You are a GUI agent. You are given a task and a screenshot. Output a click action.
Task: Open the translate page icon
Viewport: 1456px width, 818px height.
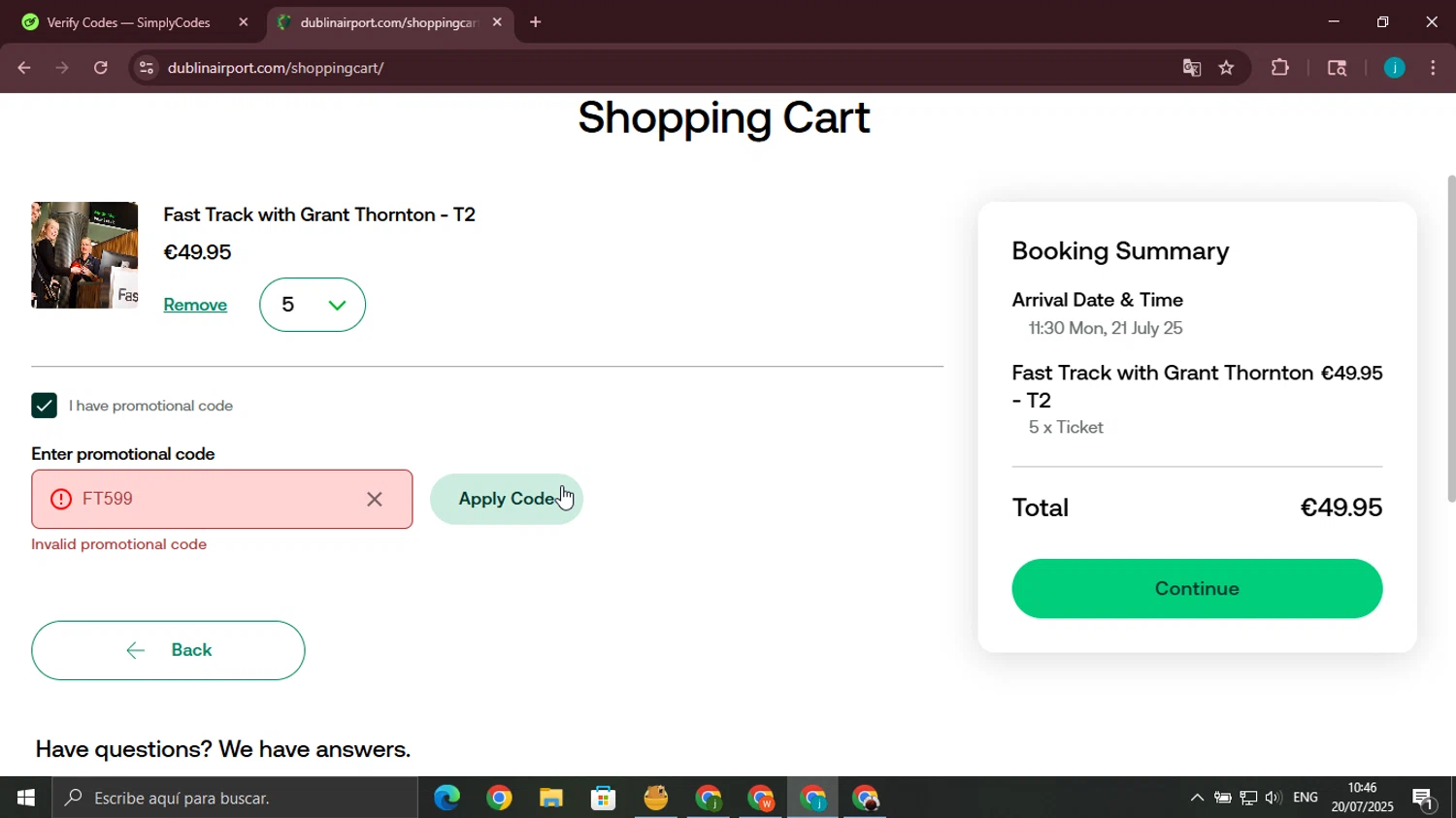coord(1192,68)
